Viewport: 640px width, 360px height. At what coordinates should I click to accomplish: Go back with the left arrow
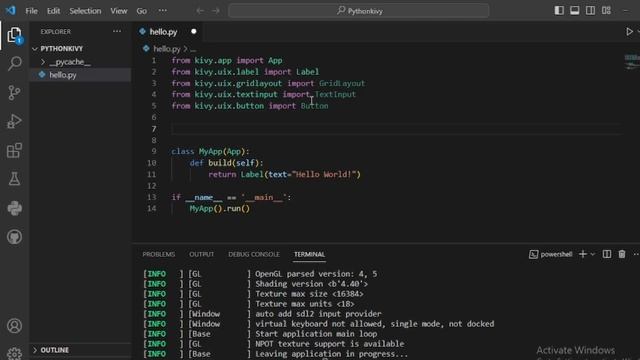200,11
